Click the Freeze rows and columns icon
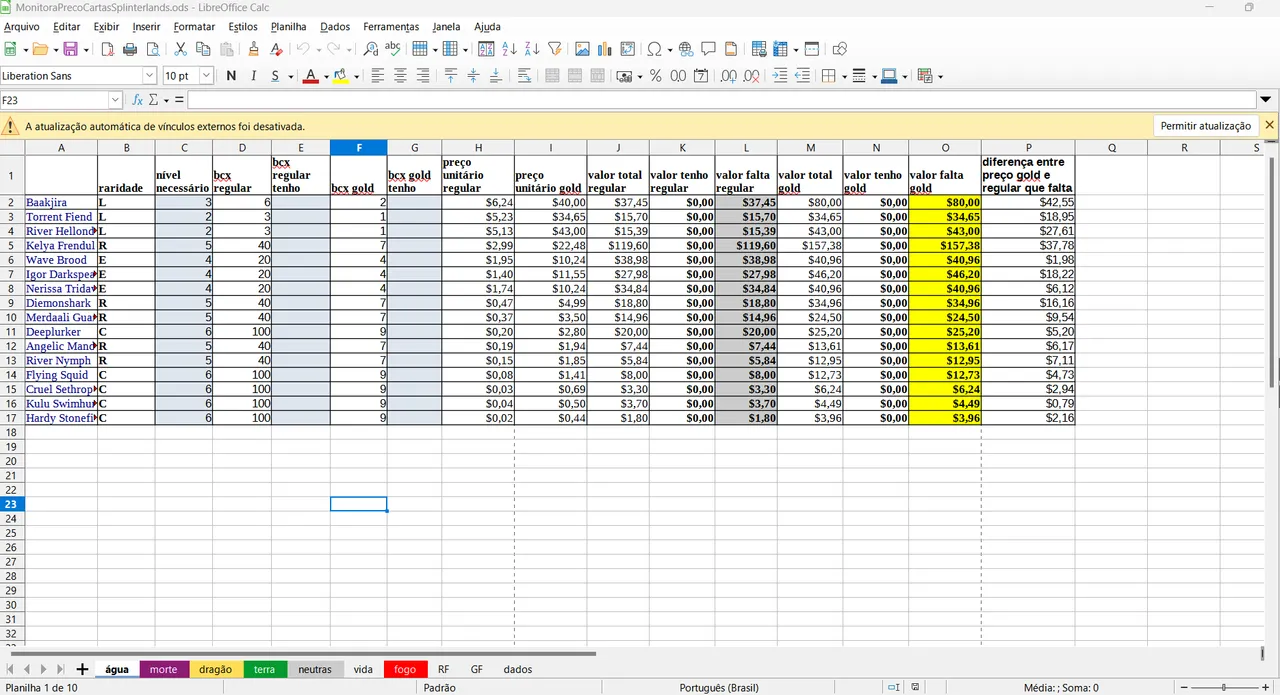The width and height of the screenshot is (1280, 695). [780, 49]
